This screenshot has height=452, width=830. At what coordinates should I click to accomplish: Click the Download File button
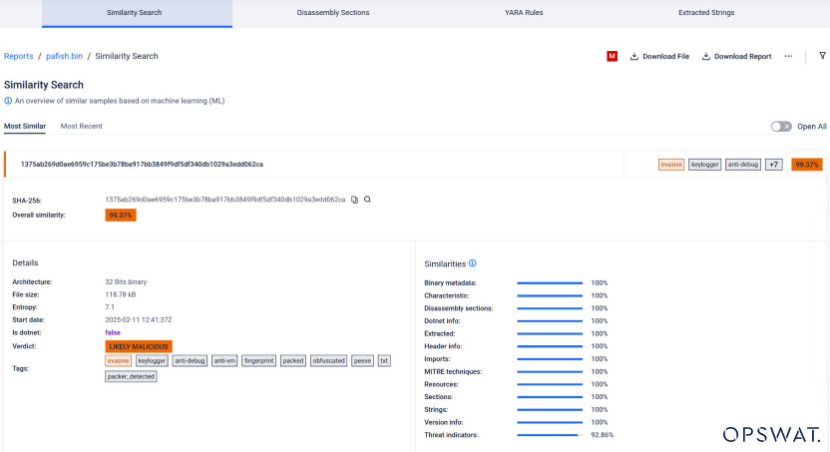point(660,56)
